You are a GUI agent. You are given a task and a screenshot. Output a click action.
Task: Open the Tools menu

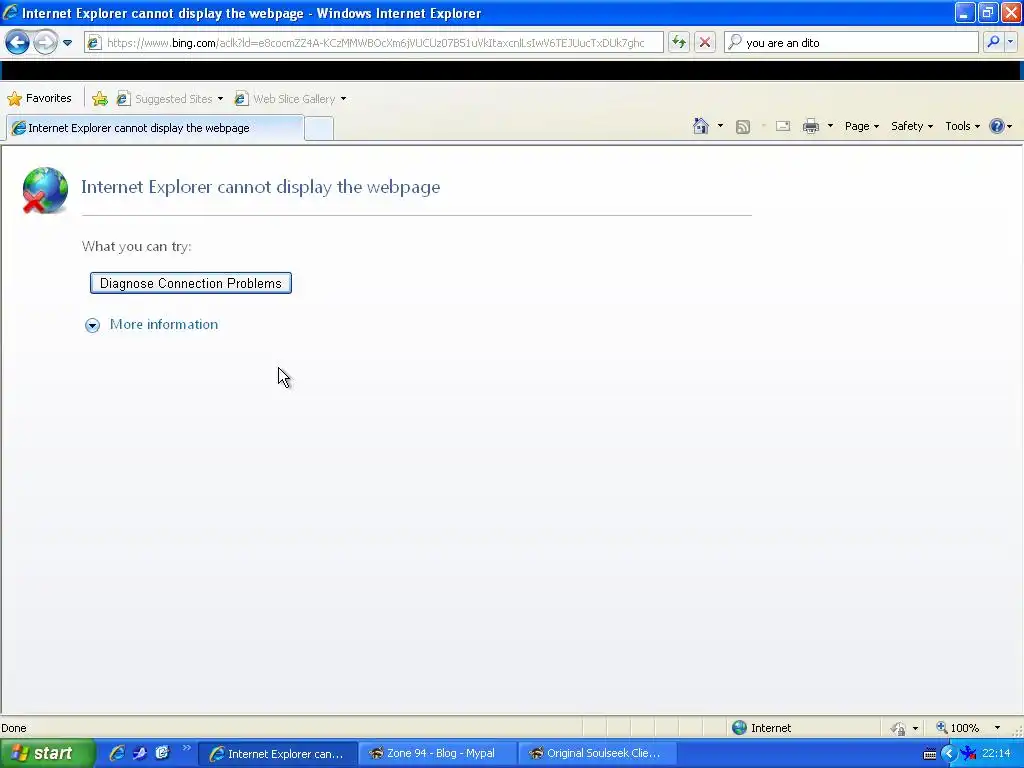coord(962,126)
